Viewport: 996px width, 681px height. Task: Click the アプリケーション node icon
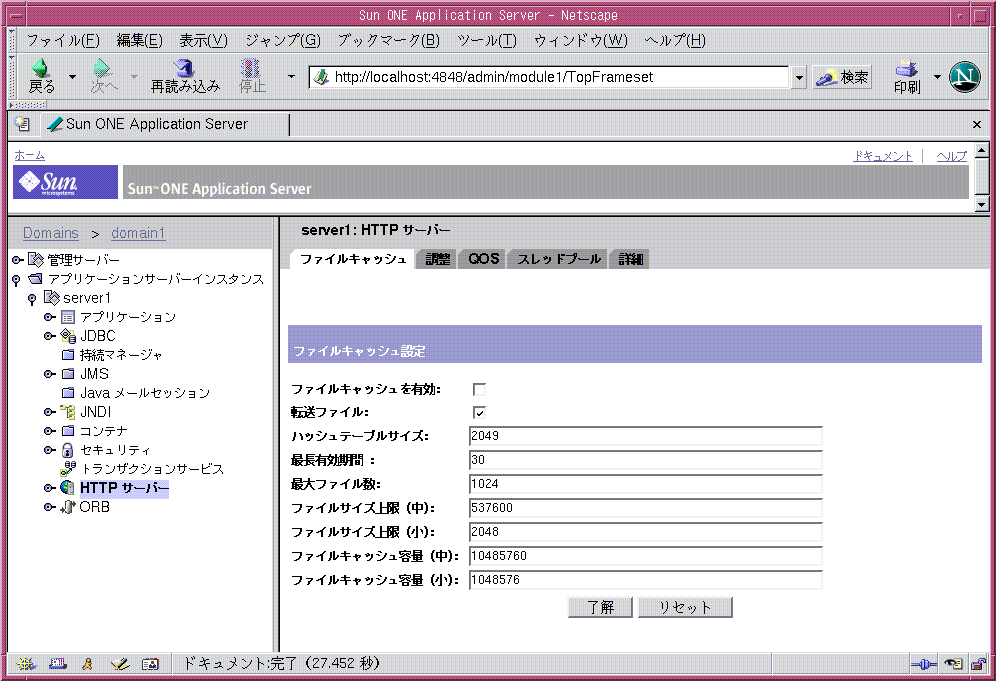pos(68,316)
